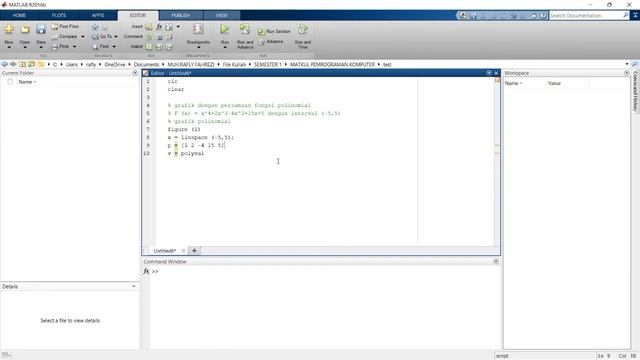Switch to the APPS tab

click(98, 15)
